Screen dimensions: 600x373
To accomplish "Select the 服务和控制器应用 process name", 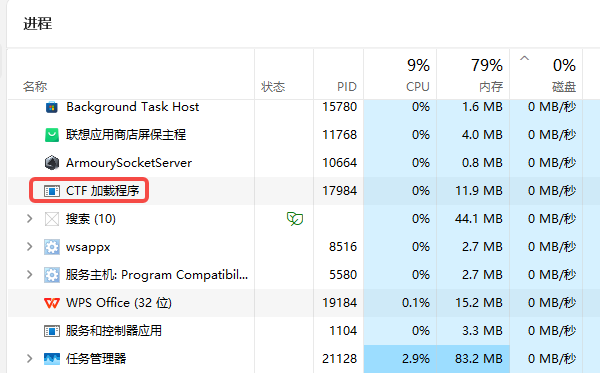I will click(114, 331).
